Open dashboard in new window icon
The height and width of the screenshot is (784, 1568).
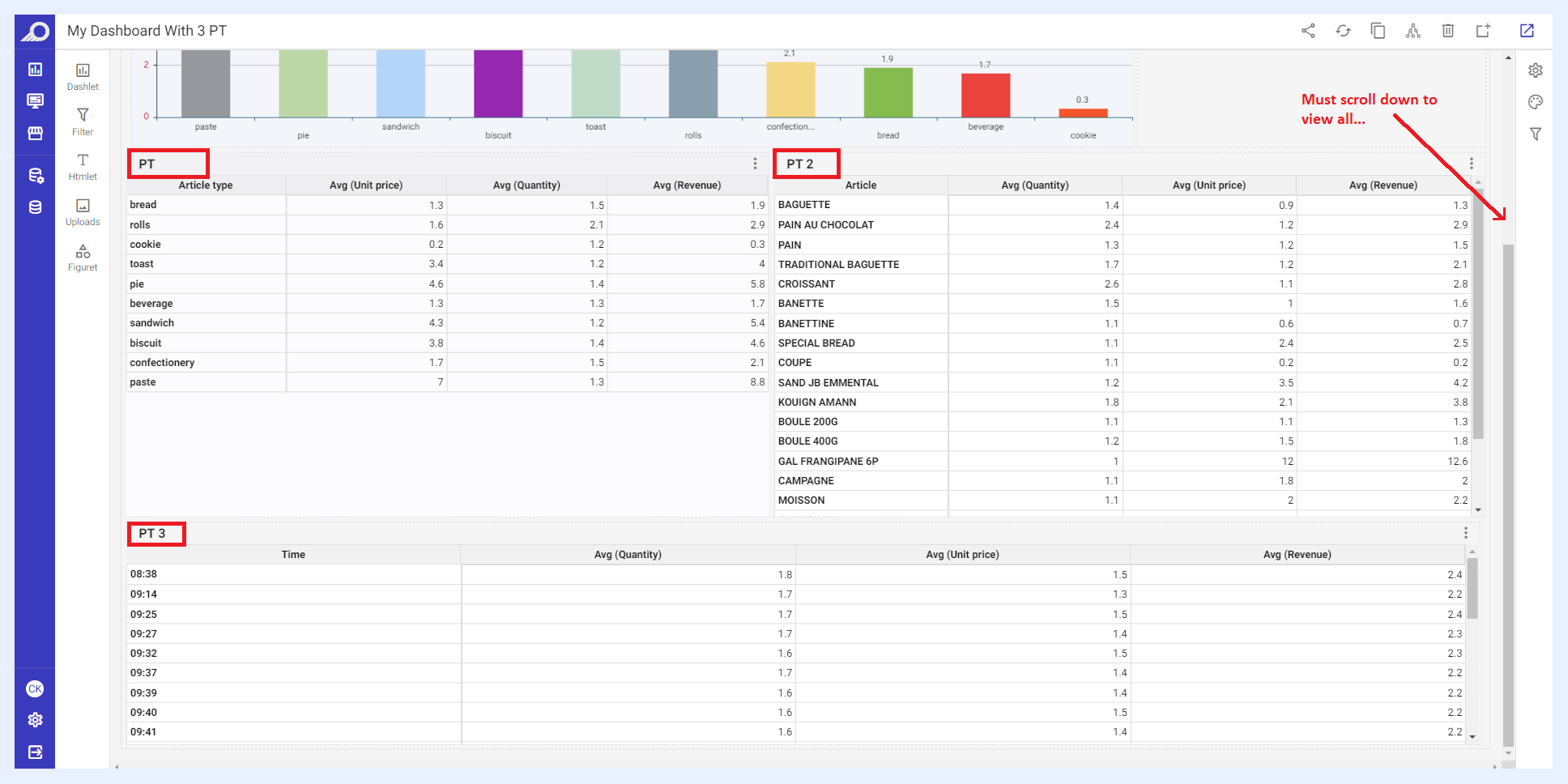[x=1527, y=31]
